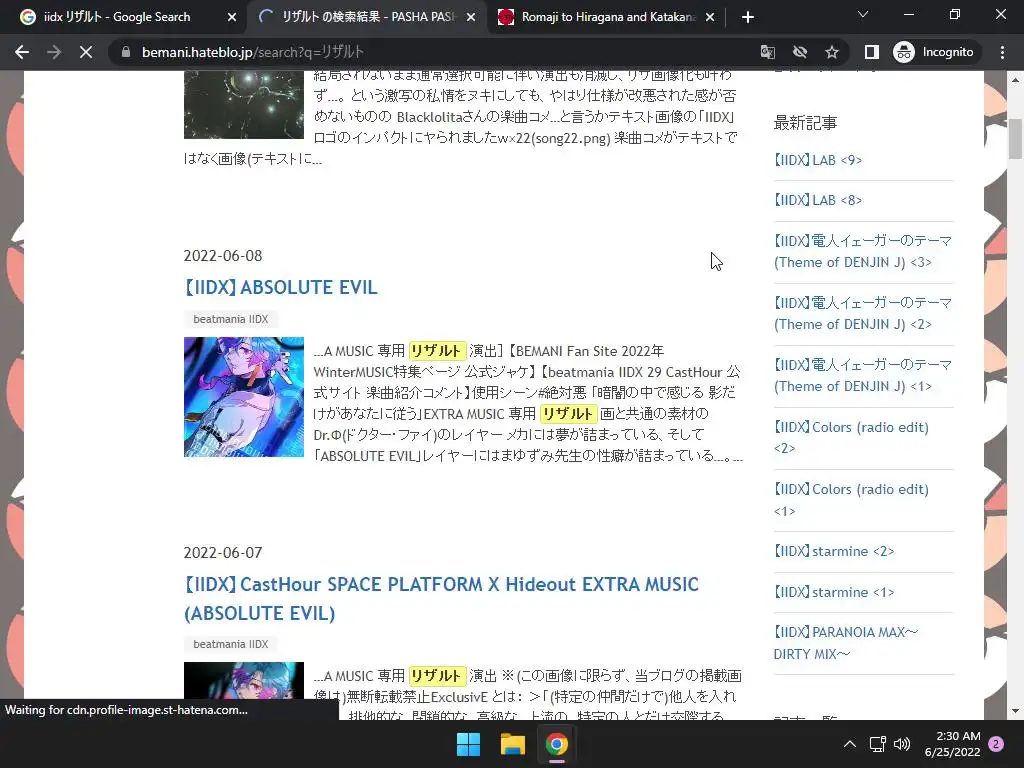The image size is (1024, 768).
Task: Open Theme of DENJIN J <2> link
Action: (863, 313)
